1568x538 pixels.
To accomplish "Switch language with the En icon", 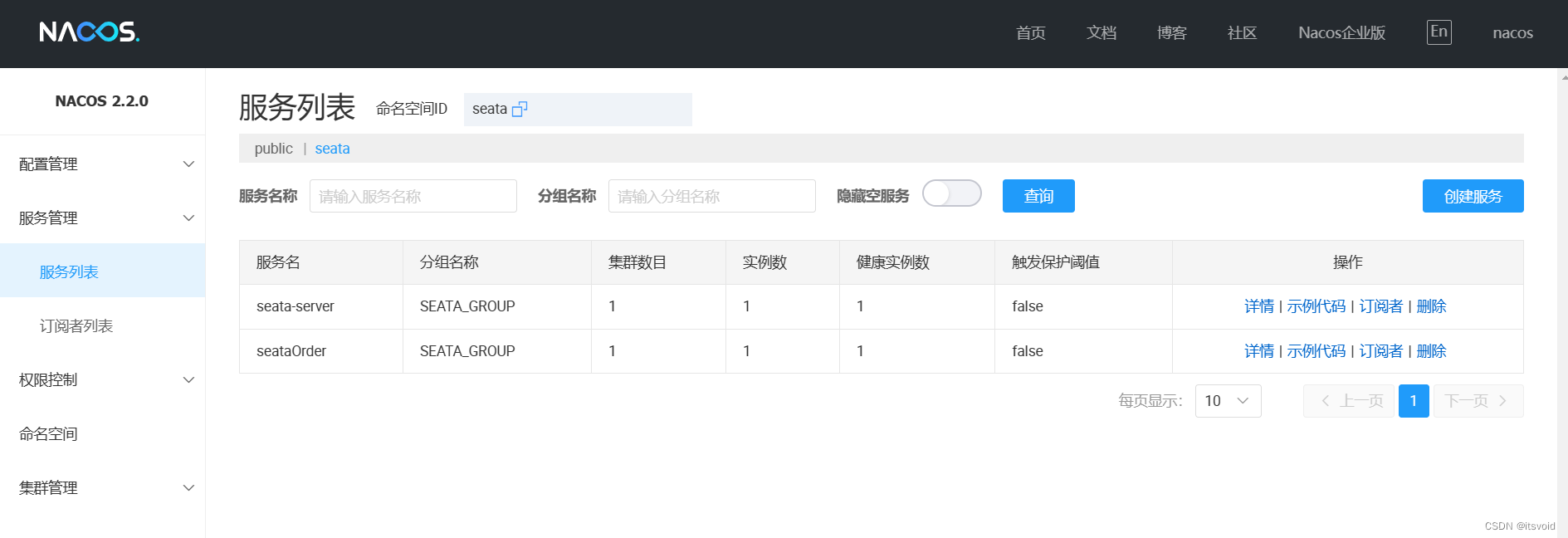I will (1439, 32).
